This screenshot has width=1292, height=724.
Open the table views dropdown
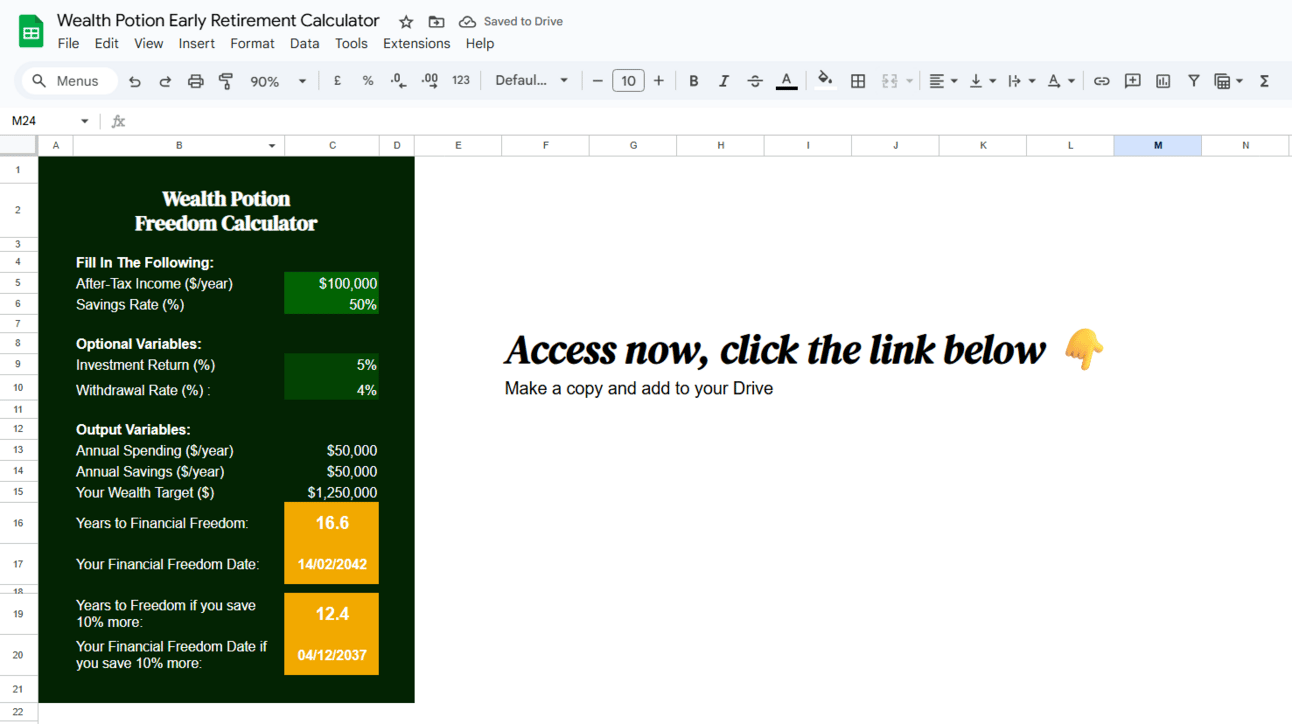tap(1228, 81)
